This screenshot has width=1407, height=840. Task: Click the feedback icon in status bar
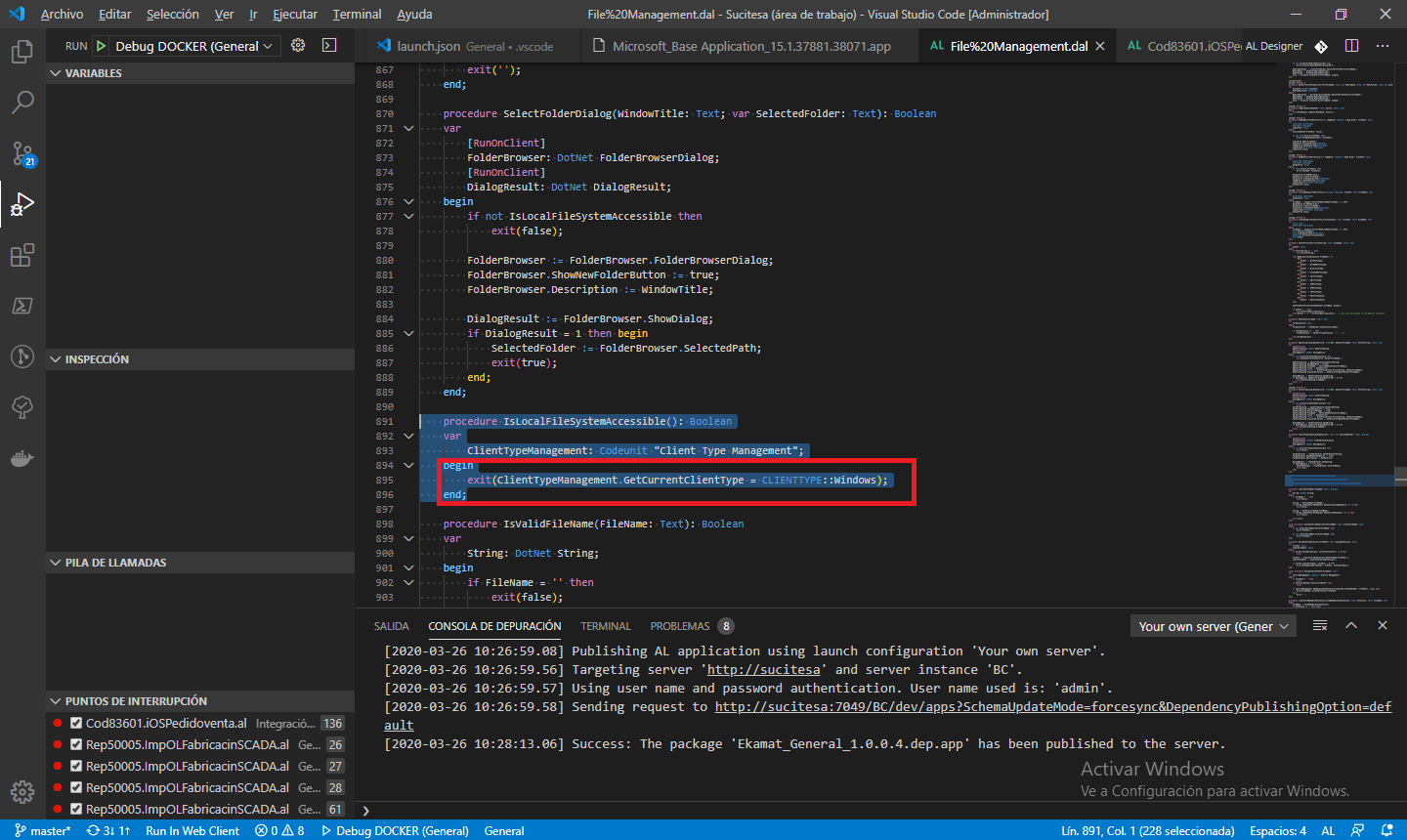(x=1357, y=830)
